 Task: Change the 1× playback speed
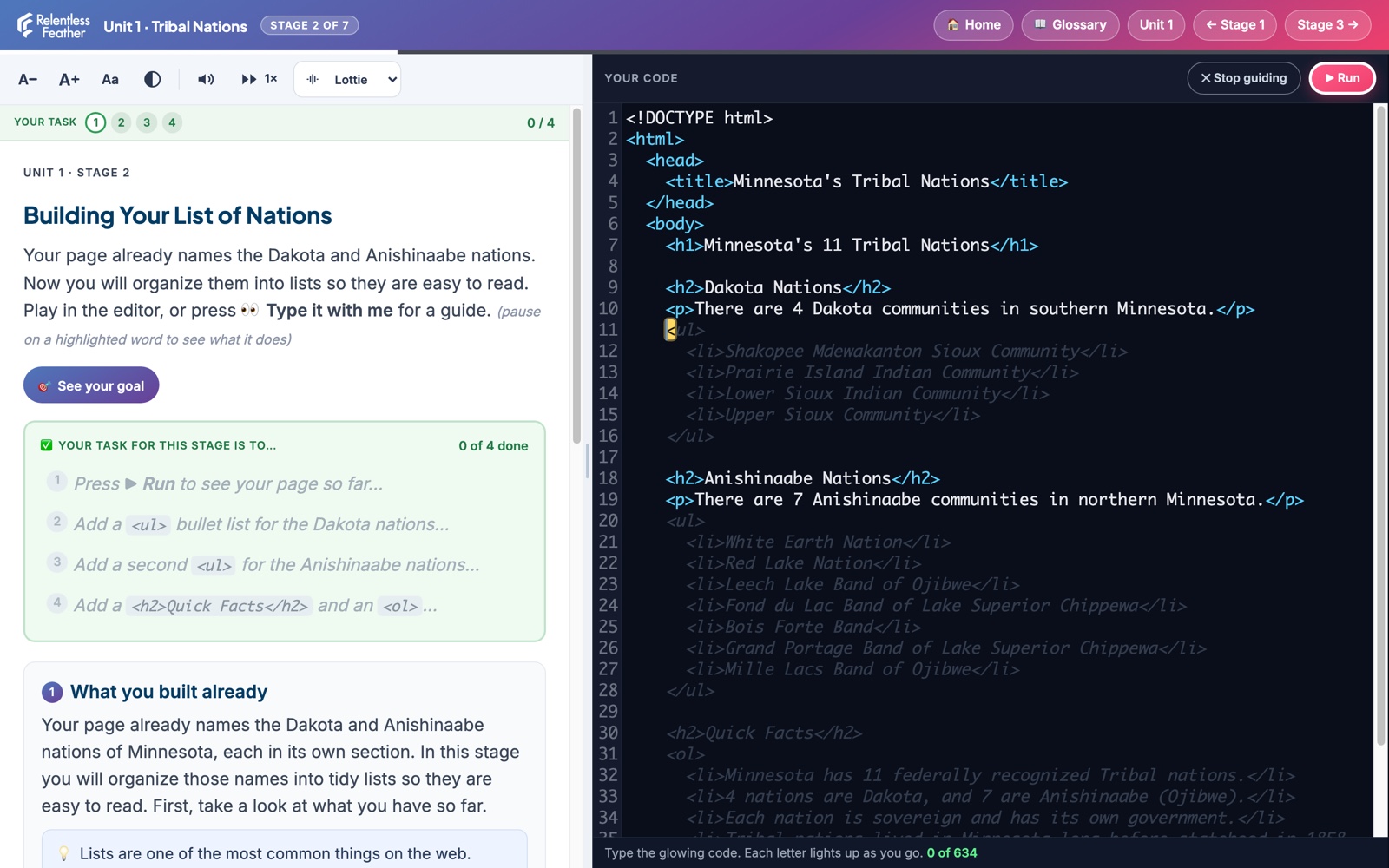(259, 79)
